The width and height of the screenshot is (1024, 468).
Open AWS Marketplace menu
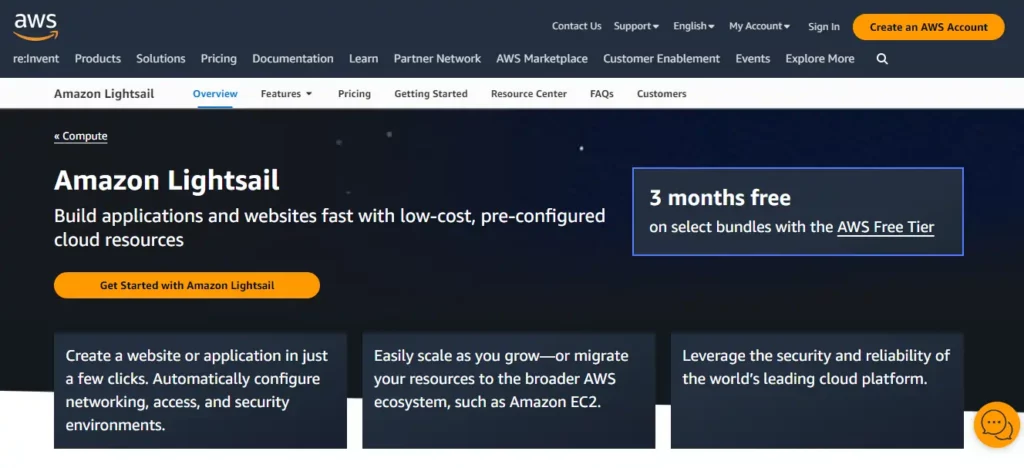tap(541, 59)
